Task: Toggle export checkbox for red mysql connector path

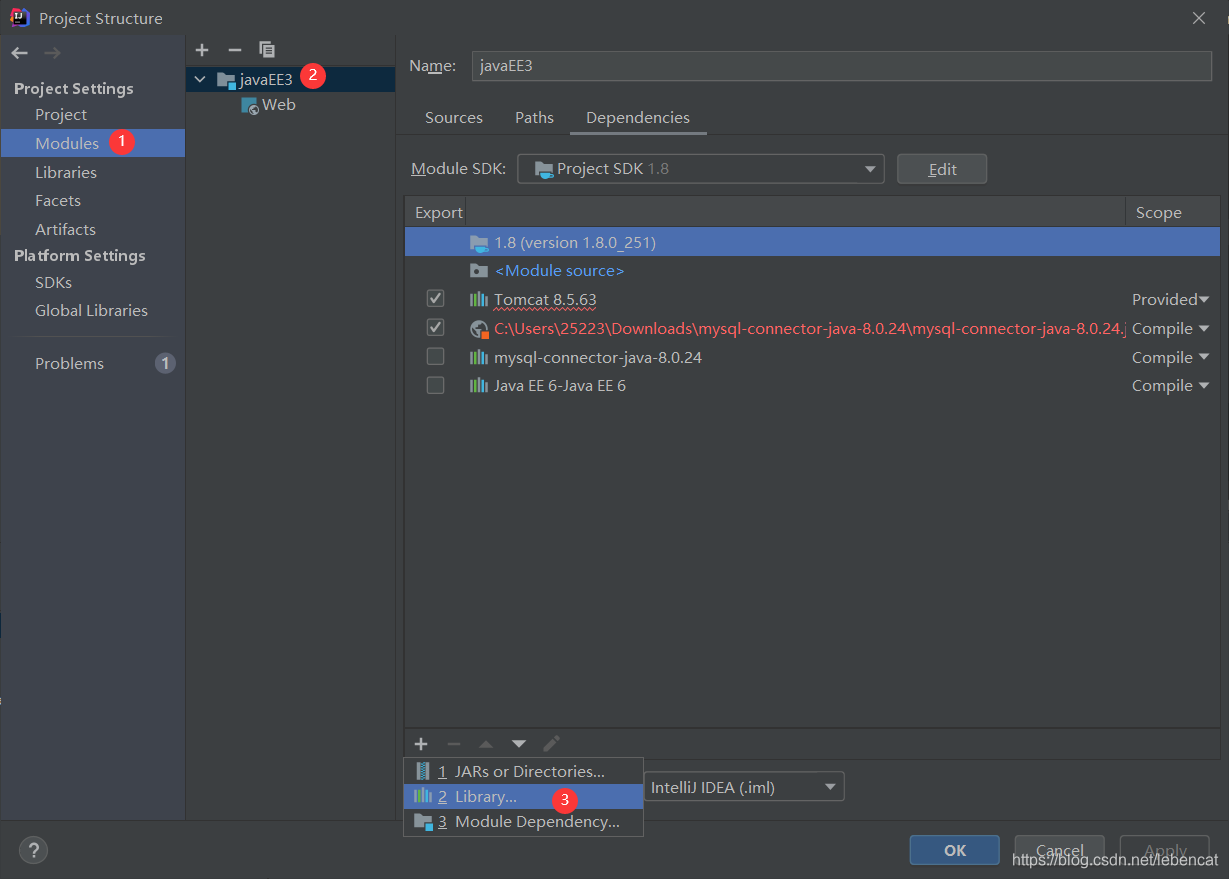Action: [x=435, y=327]
